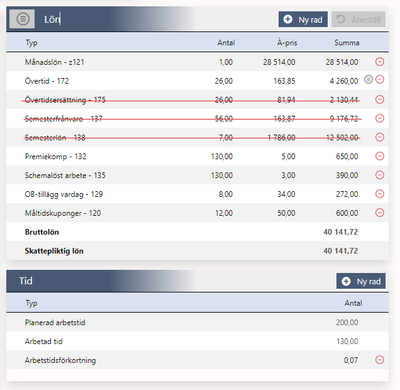The height and width of the screenshot is (390, 400).
Task: Click the Återställ button
Action: (x=359, y=19)
